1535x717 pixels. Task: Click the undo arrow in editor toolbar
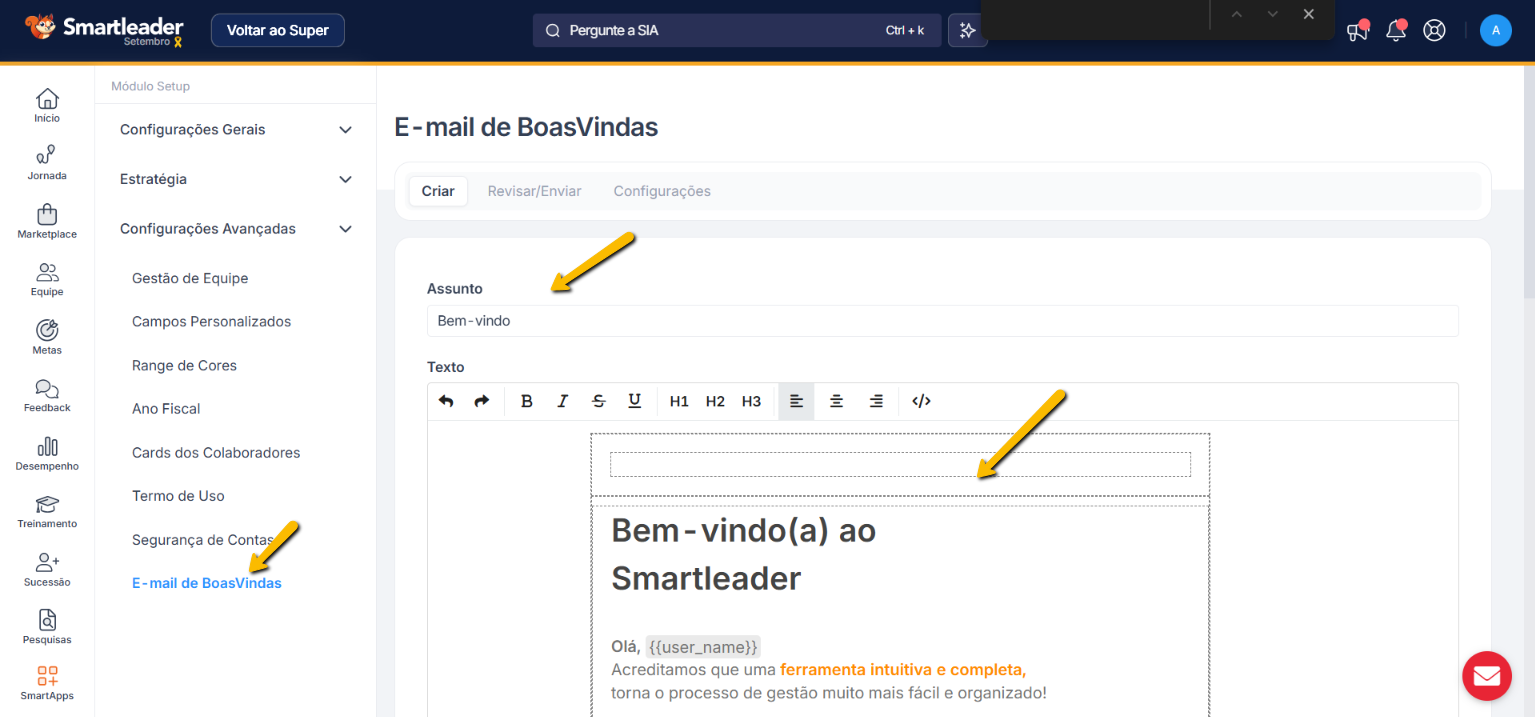pos(446,401)
